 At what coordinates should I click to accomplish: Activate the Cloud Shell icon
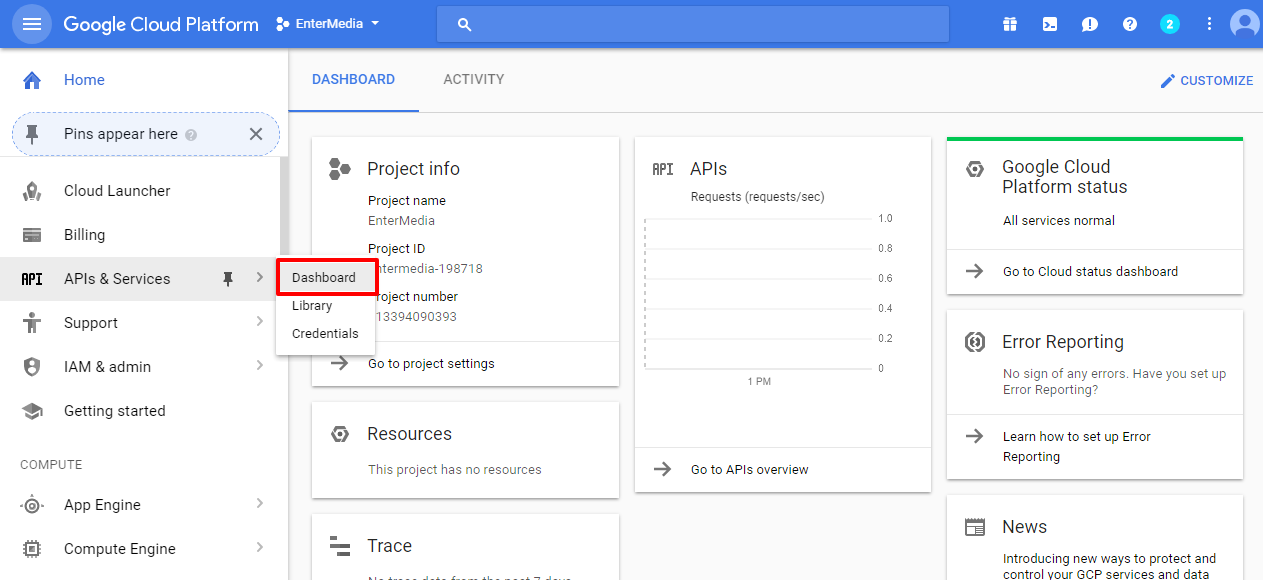click(x=1050, y=24)
